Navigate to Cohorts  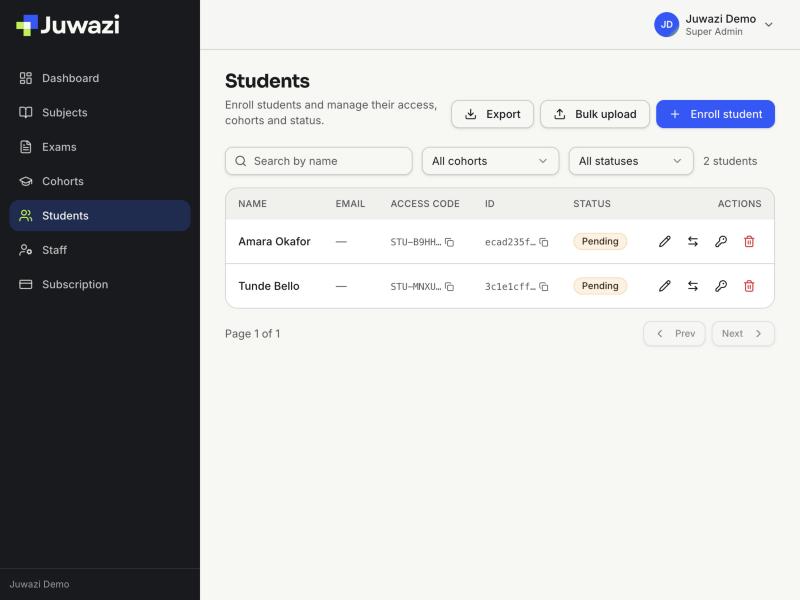[x=100, y=181]
